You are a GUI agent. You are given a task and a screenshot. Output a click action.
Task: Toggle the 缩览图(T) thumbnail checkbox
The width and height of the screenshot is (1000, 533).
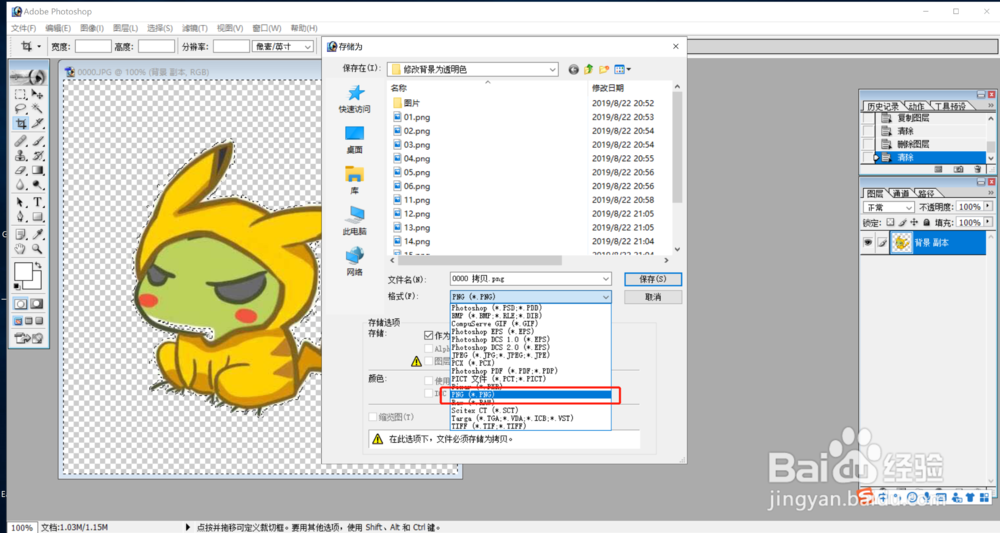372,417
